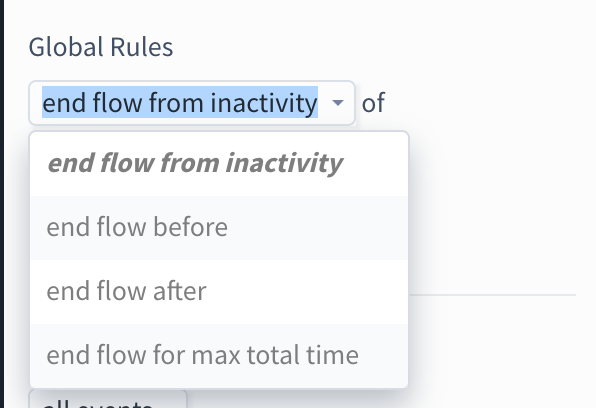Select the bold "end flow from inactivity" option

[219, 164]
